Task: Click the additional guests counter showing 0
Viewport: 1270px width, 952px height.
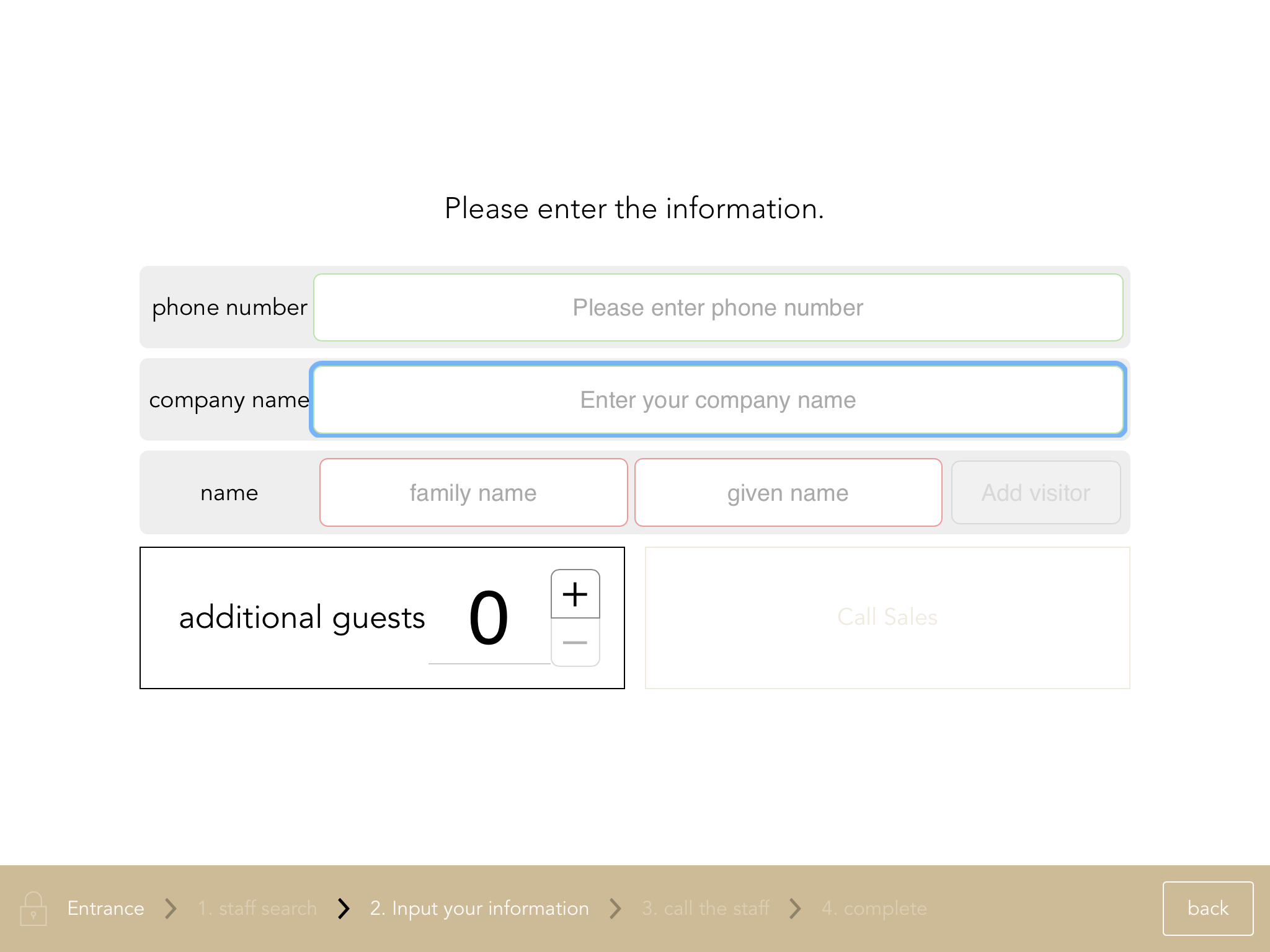Action: [x=489, y=617]
